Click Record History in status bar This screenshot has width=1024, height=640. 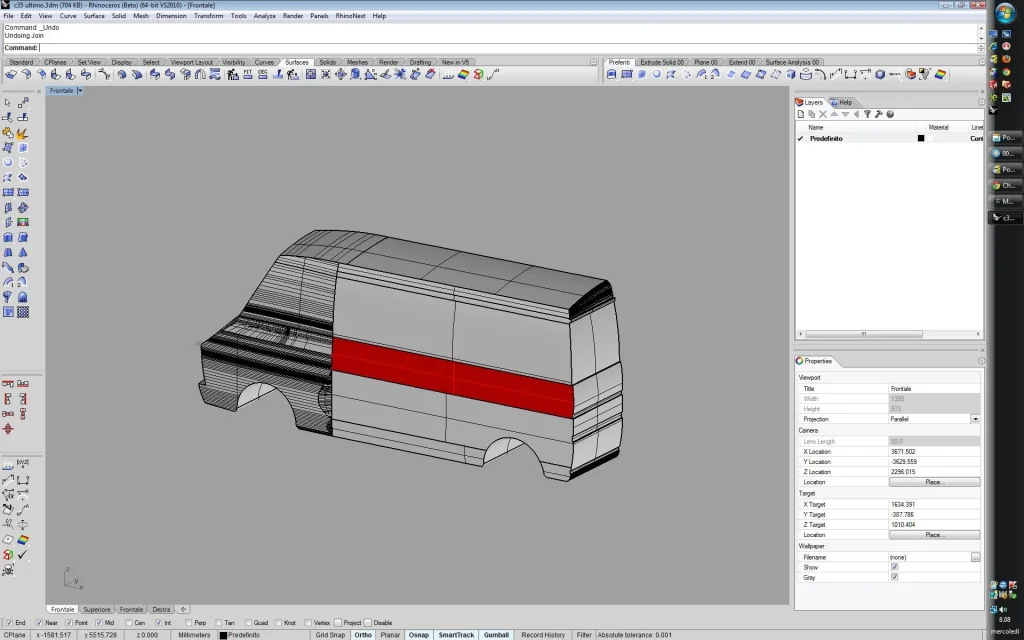click(x=543, y=635)
